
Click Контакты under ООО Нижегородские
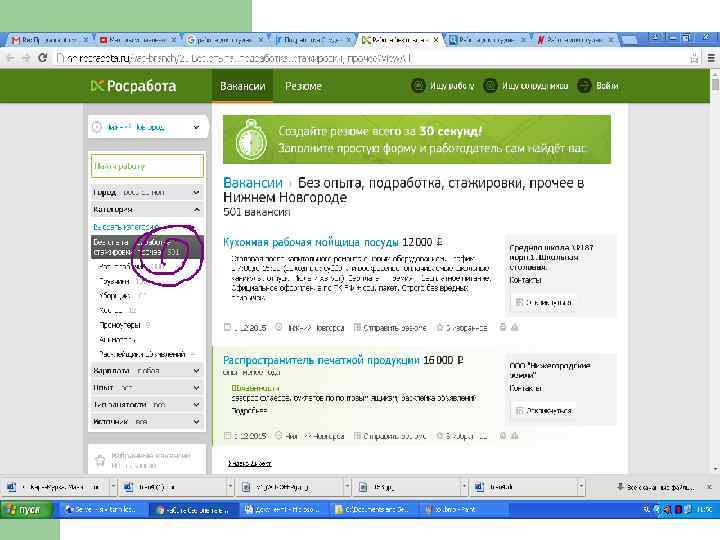[525, 388]
